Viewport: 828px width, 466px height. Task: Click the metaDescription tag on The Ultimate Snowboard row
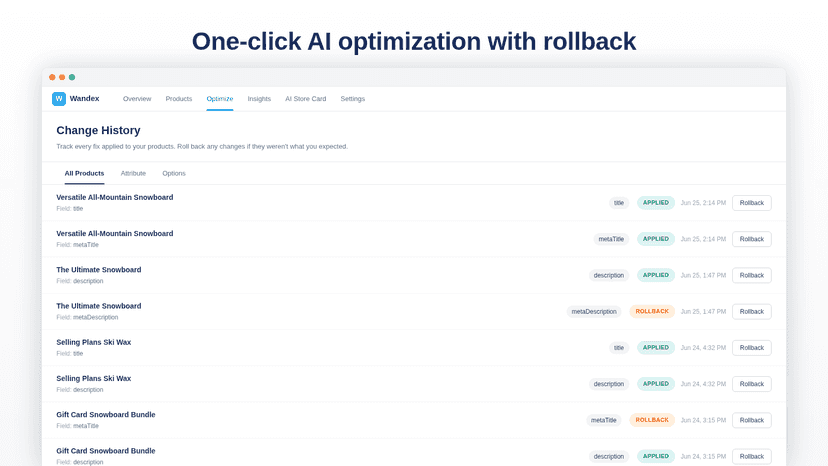[594, 312]
